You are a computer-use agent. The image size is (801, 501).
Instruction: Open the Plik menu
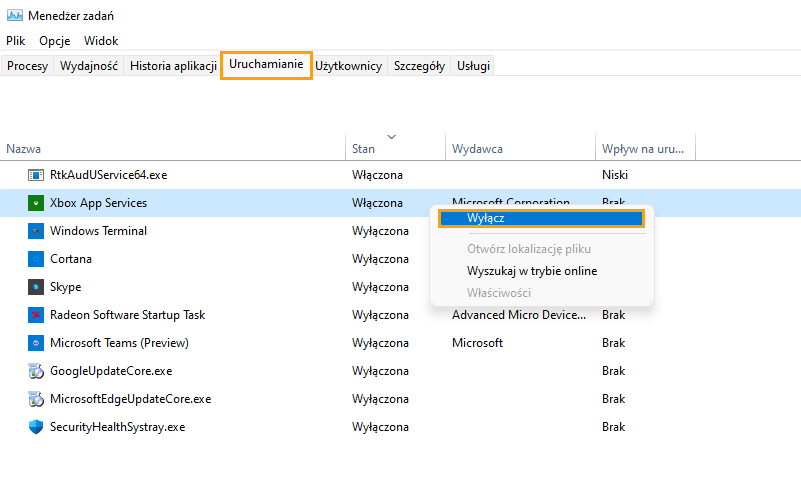(x=16, y=41)
